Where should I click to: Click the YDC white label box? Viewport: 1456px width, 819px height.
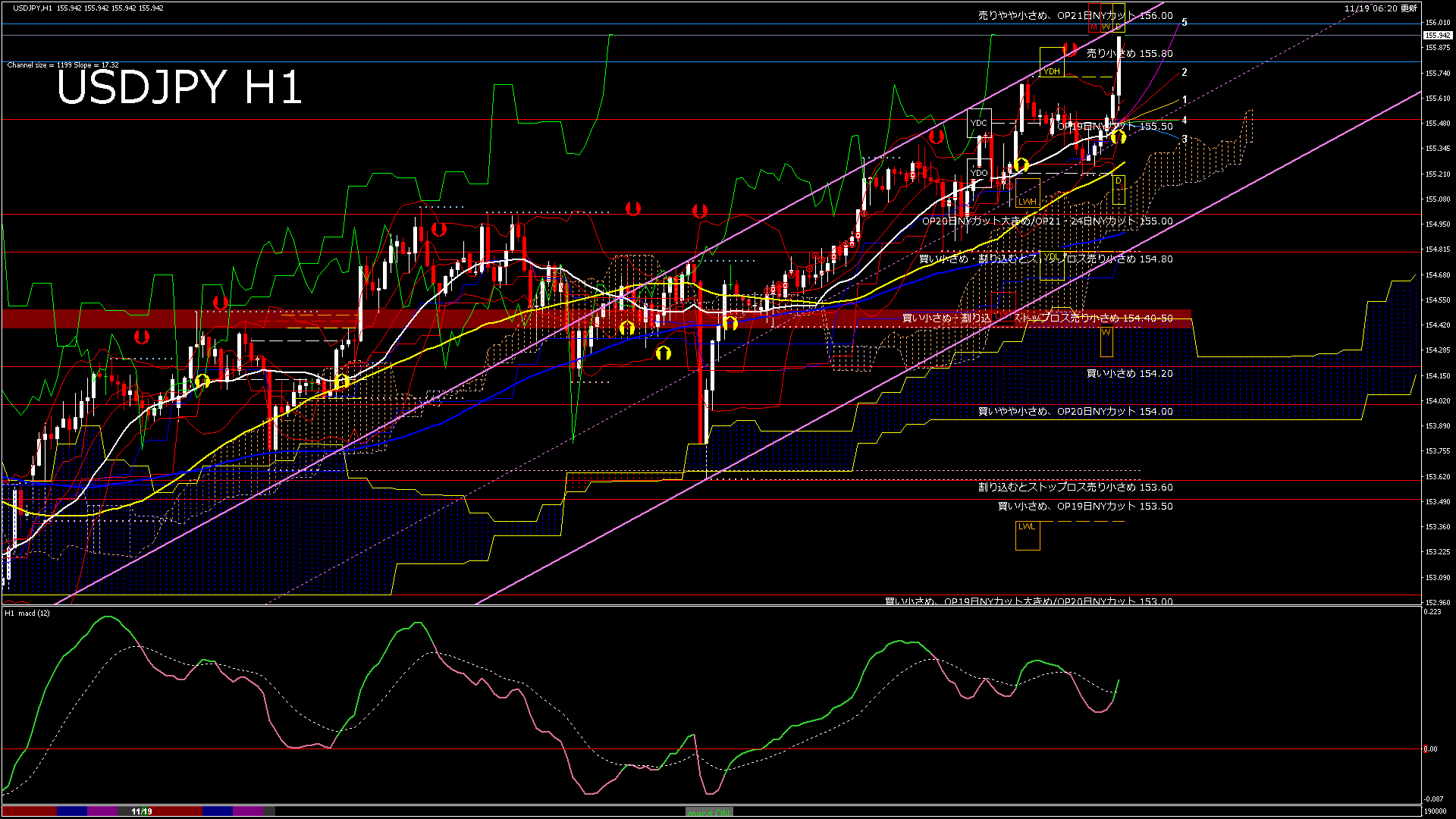[979, 123]
